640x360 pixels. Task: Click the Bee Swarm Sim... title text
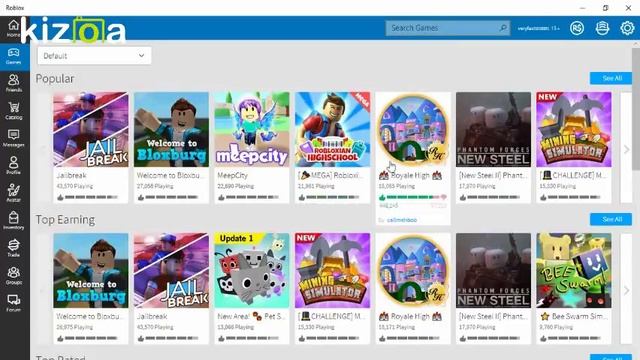(574, 316)
